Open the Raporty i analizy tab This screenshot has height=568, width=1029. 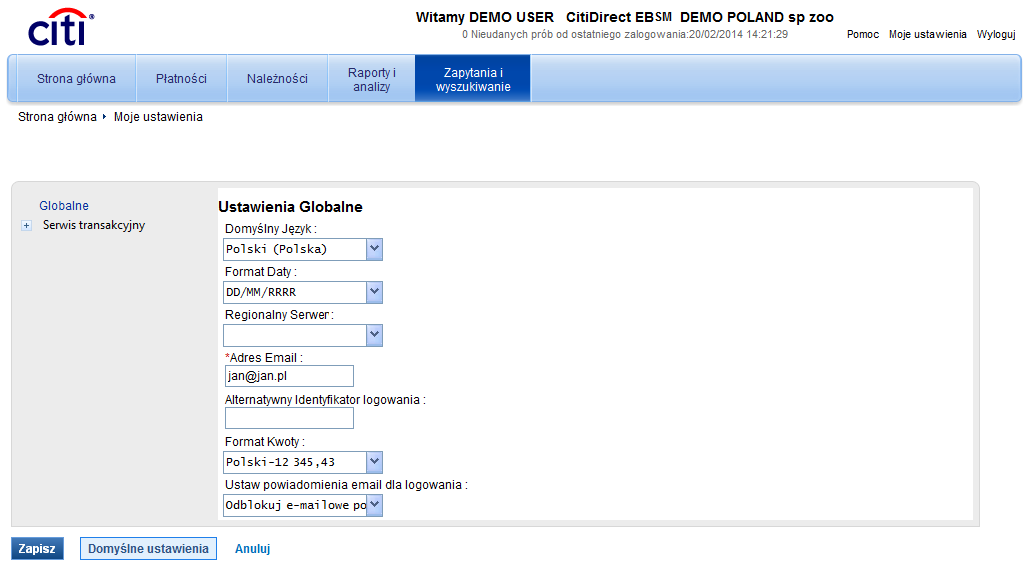[371, 79]
